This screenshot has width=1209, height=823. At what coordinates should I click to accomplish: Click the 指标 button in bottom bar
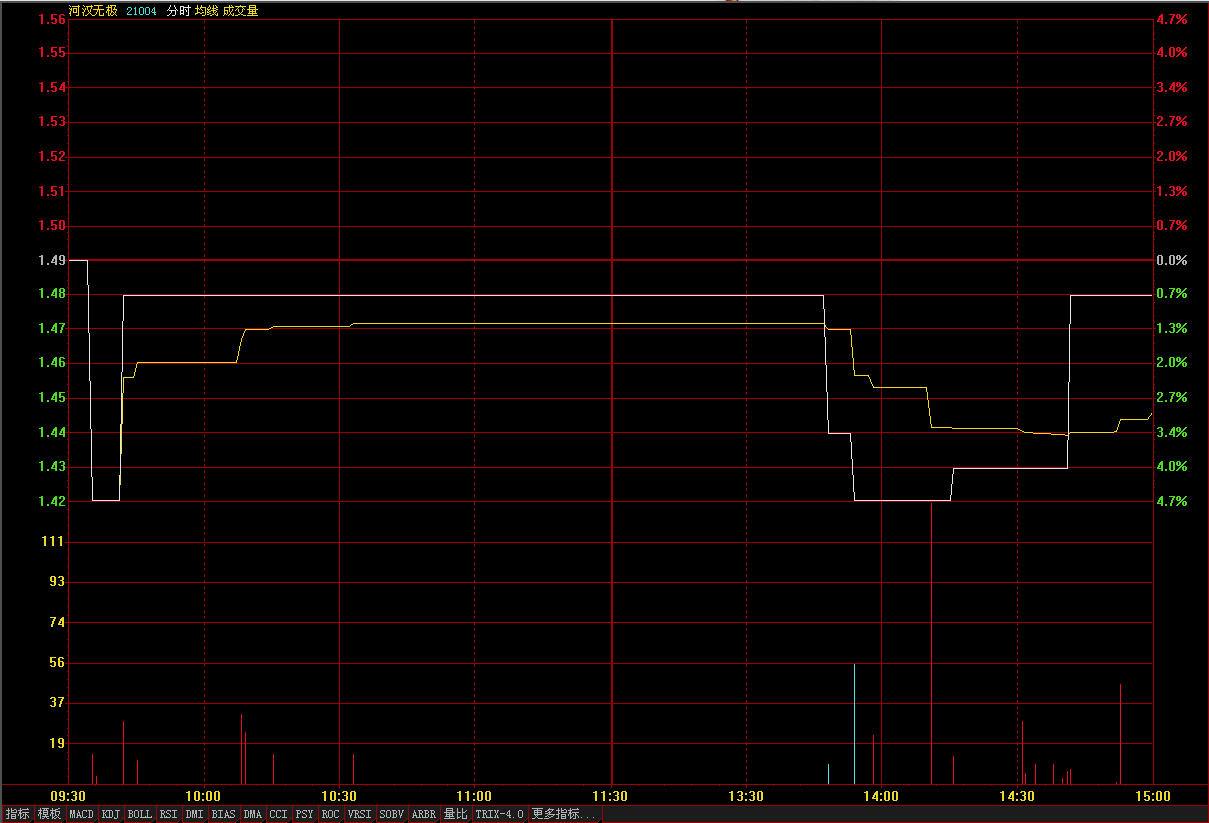(x=18, y=814)
